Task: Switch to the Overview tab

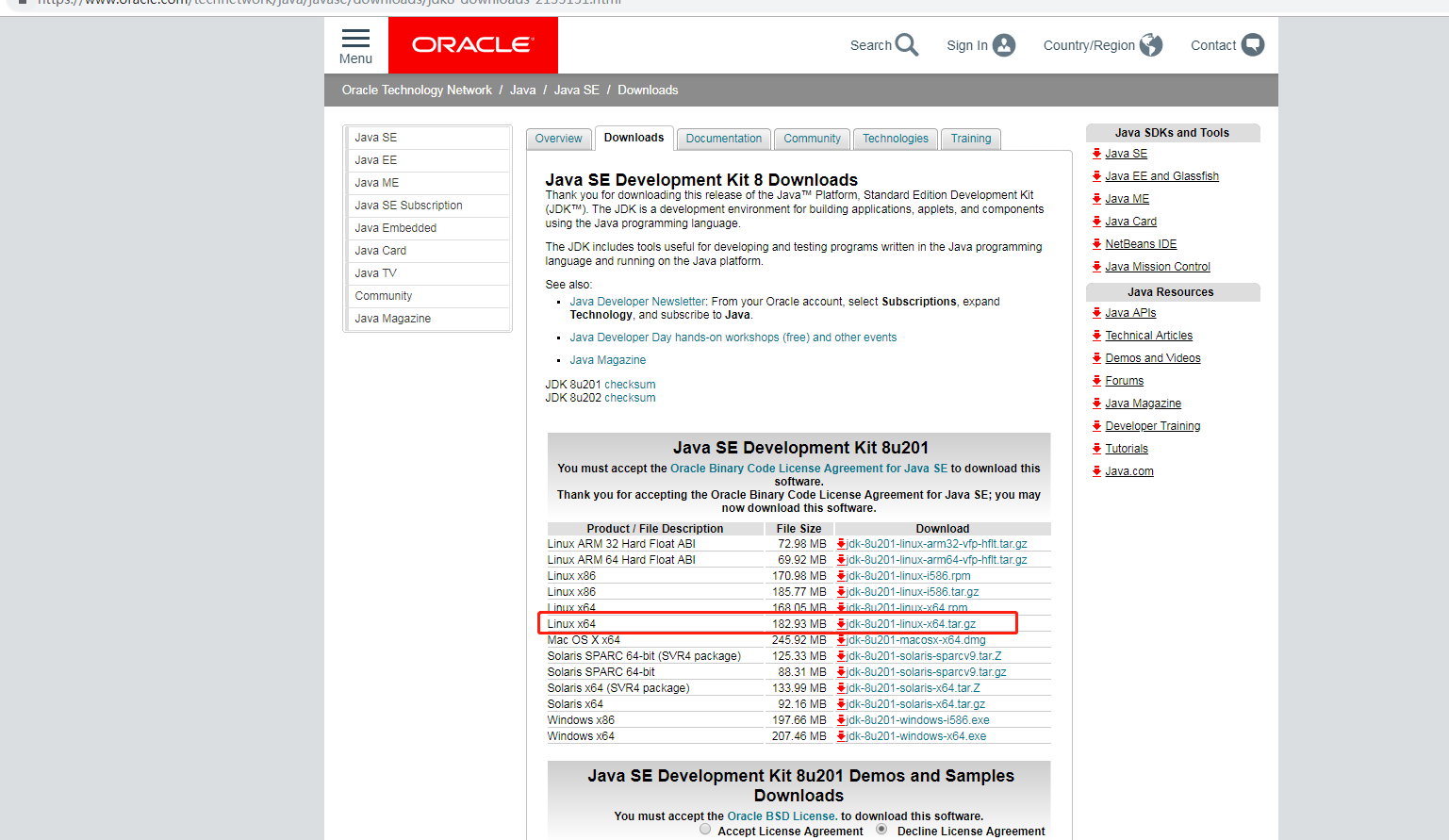Action: coord(559,139)
